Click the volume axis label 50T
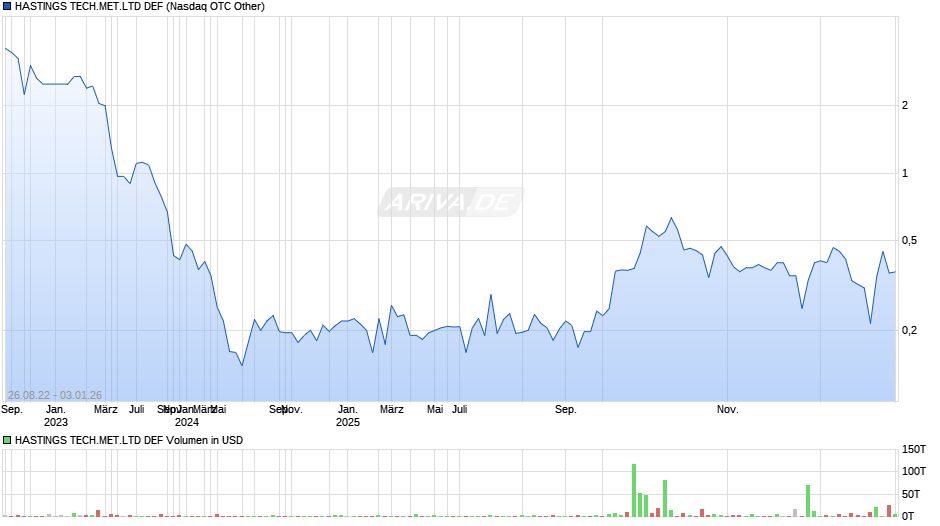This screenshot has width=940, height=526. [911, 494]
